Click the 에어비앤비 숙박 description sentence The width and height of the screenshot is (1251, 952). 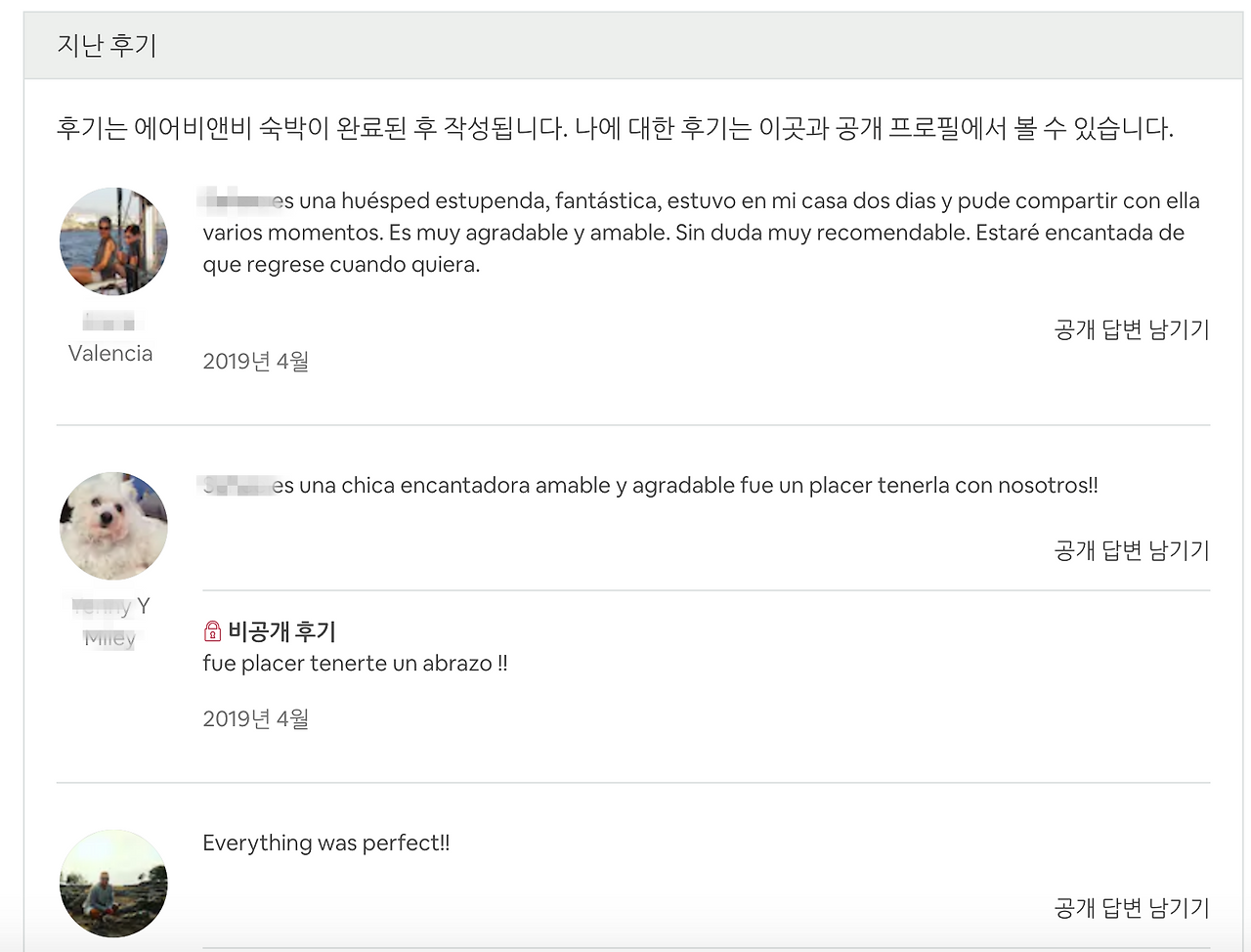tap(615, 128)
